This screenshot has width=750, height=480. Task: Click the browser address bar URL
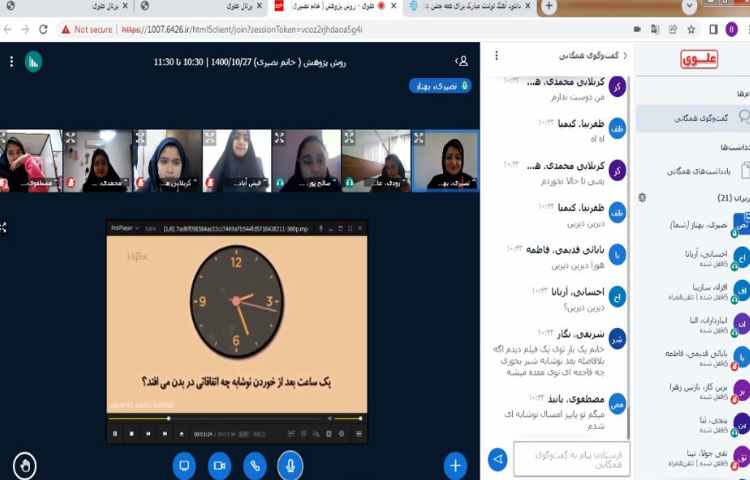tap(242, 30)
